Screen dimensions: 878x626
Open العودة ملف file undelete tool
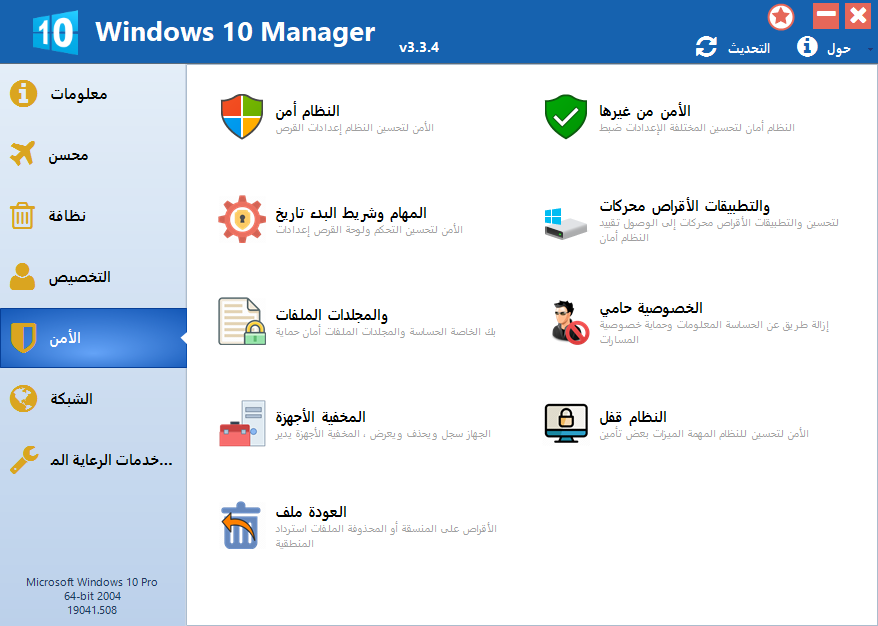311,512
